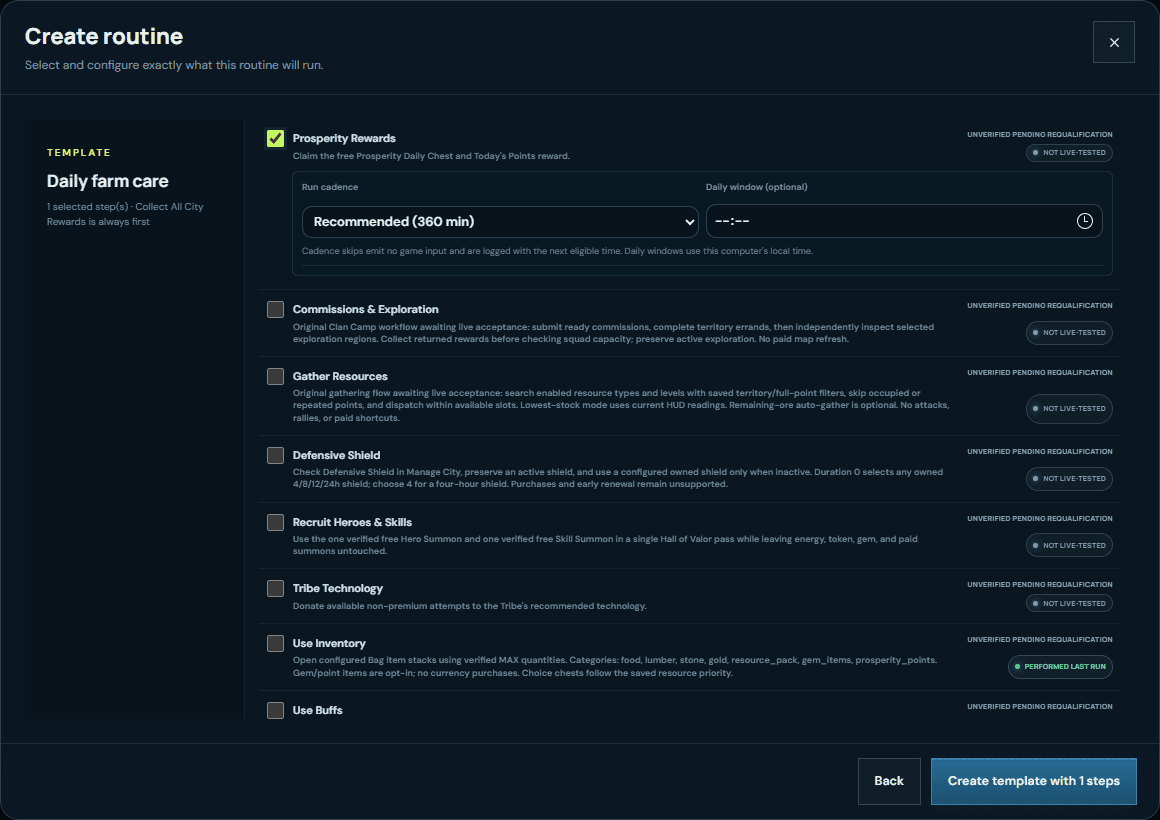
Task: Uncheck the Prosperity Rewards checkbox
Action: pos(275,138)
